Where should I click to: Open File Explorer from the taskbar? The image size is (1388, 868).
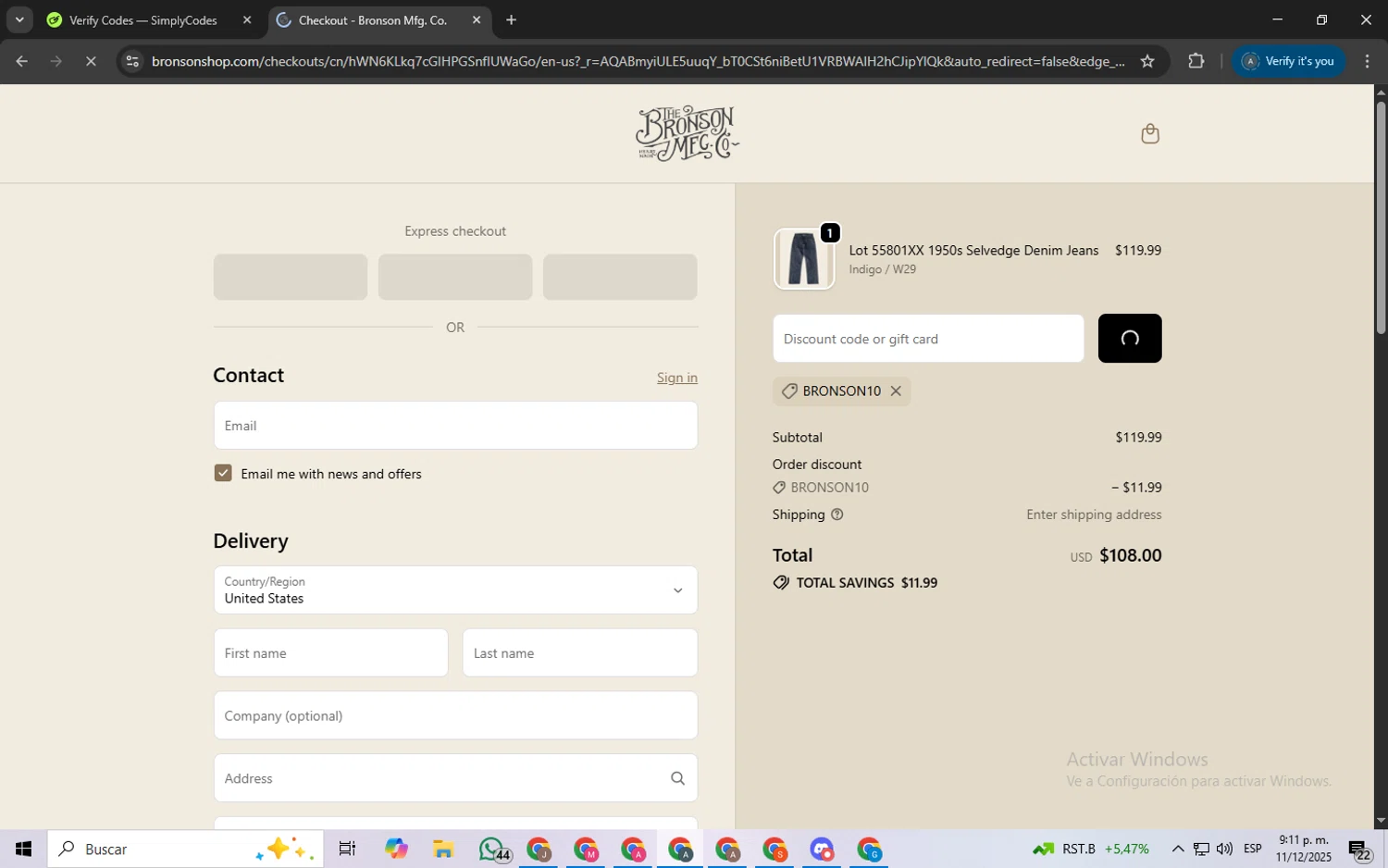[443, 849]
